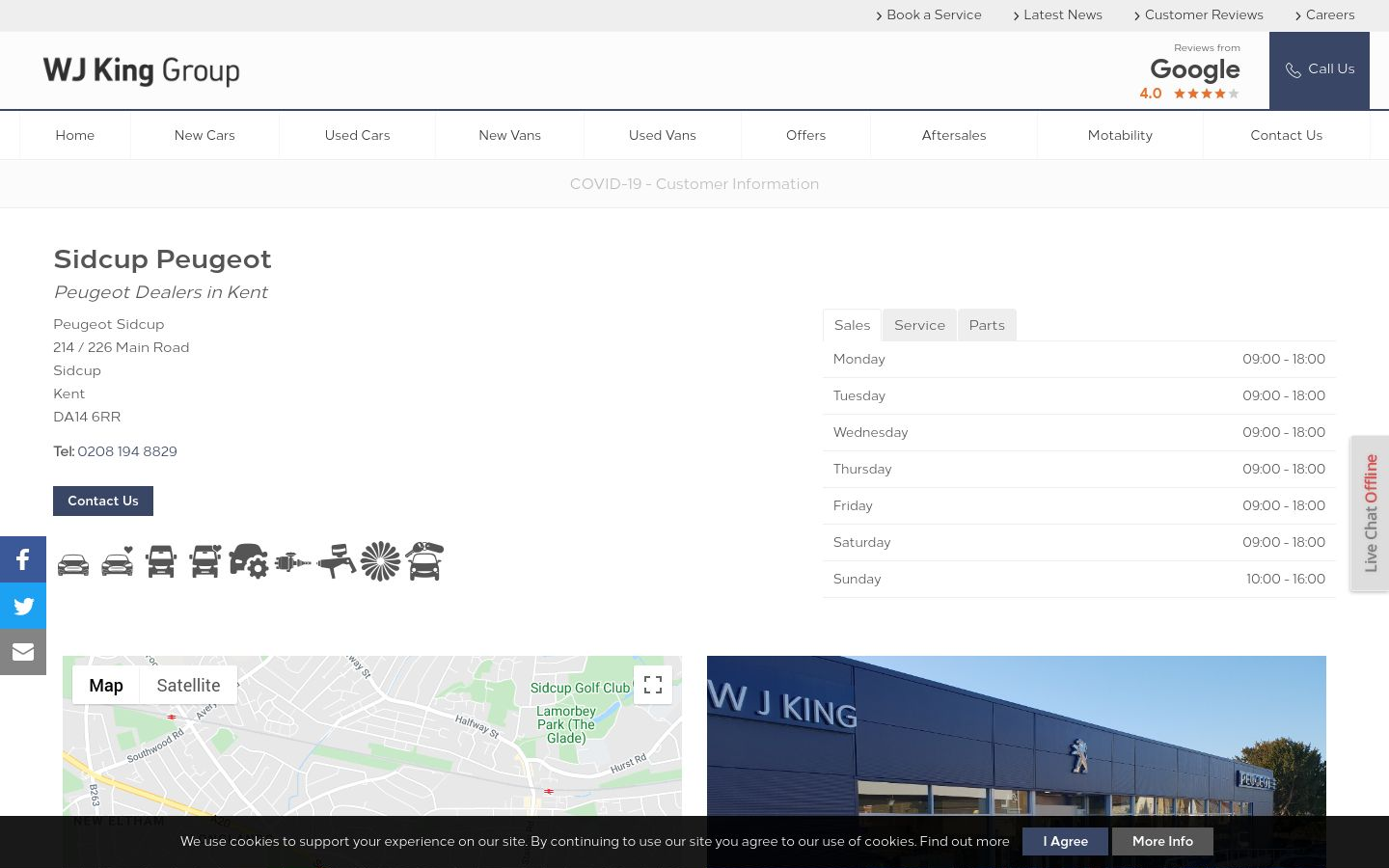The width and height of the screenshot is (1389, 868).
Task: Click the blue Contact Us button below the phone number
Action: (x=103, y=501)
